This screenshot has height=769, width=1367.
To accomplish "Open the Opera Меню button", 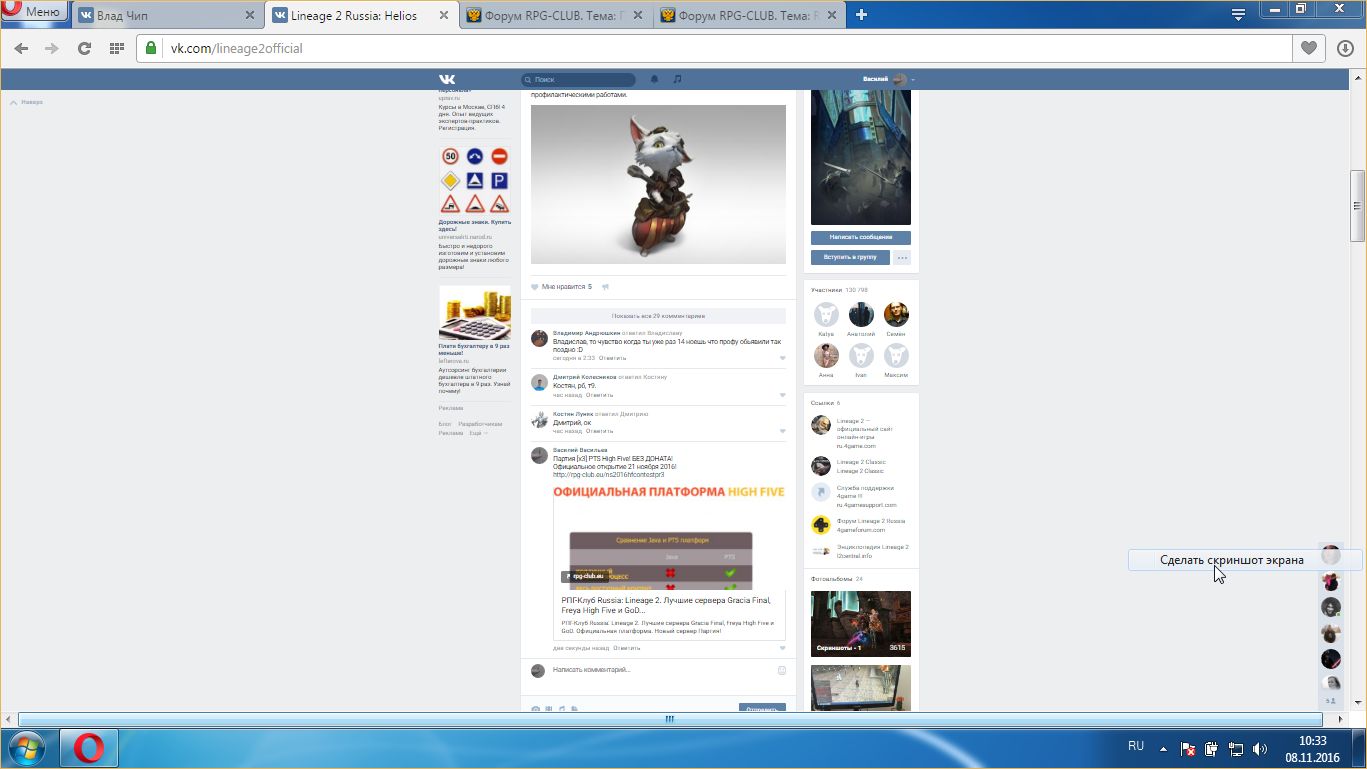I will [x=34, y=12].
